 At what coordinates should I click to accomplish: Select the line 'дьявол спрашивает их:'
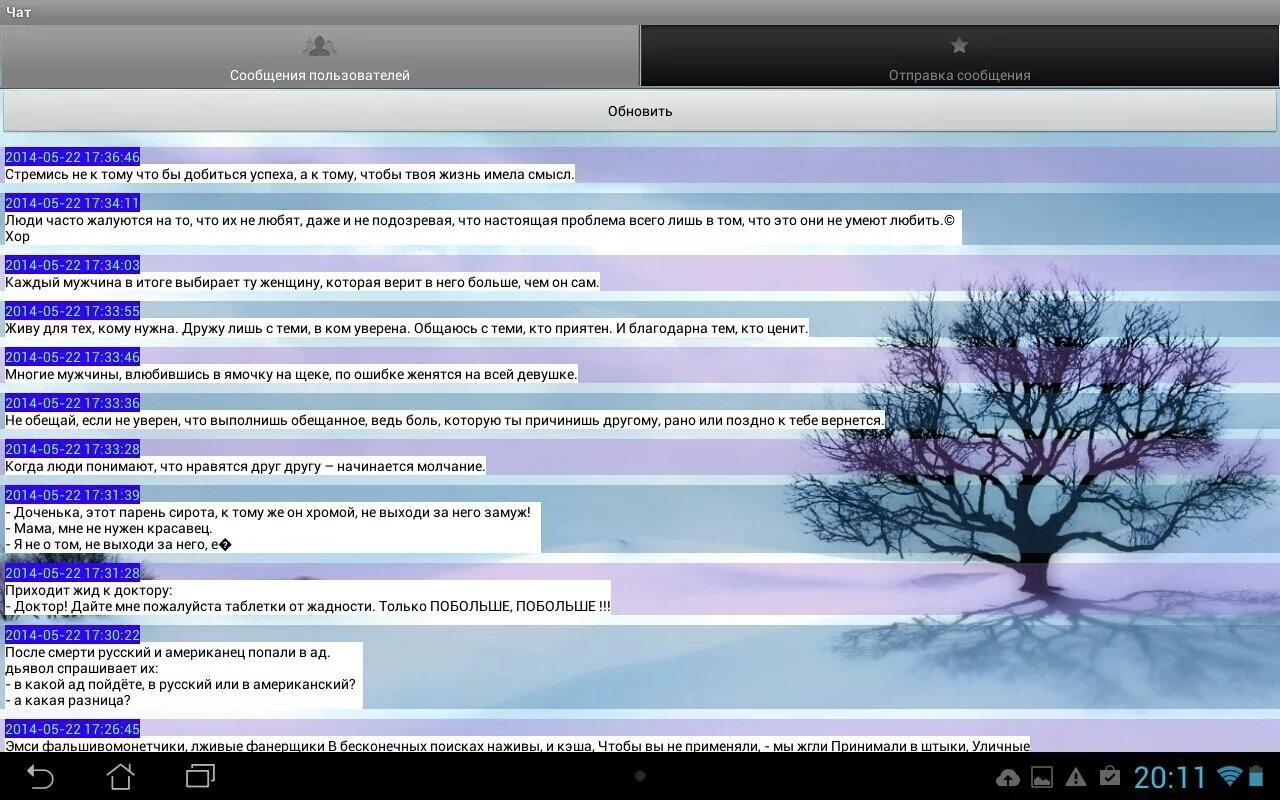82,668
